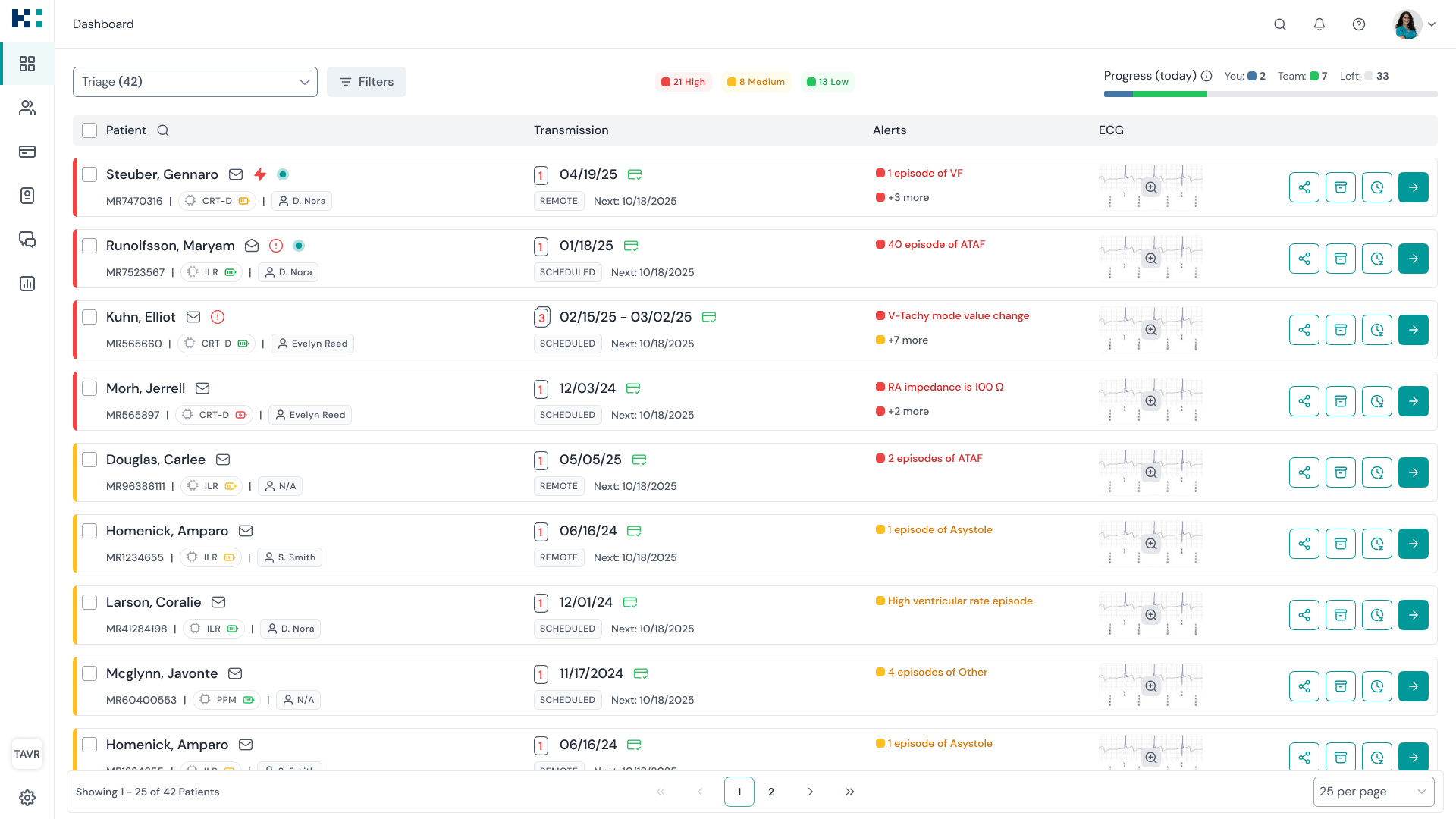Image resolution: width=1456 pixels, height=819 pixels.
Task: Share Steuber, Gennaro's transmission
Action: pyautogui.click(x=1304, y=187)
